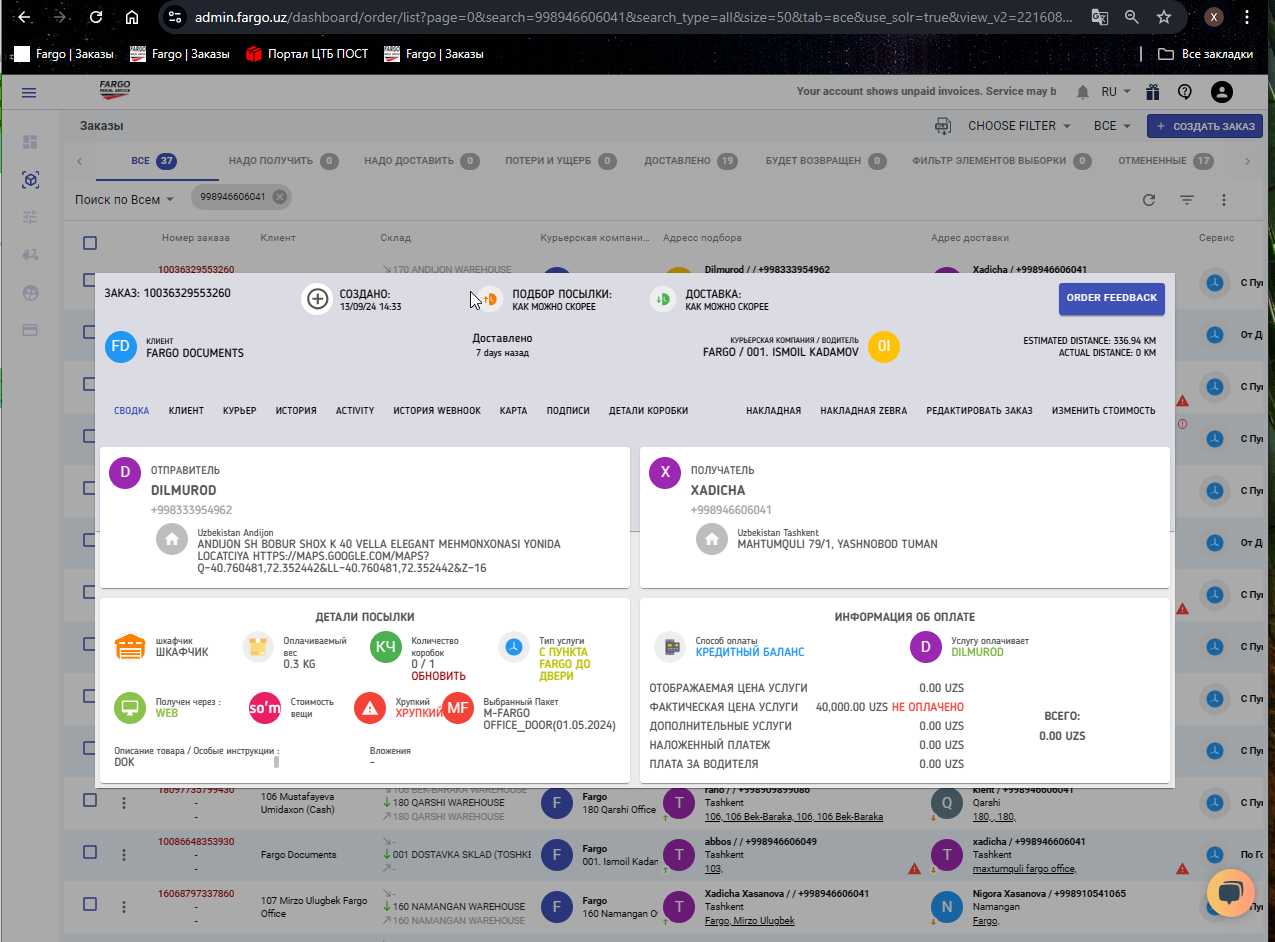
Task: Click the FD client avatar
Action: point(121,347)
